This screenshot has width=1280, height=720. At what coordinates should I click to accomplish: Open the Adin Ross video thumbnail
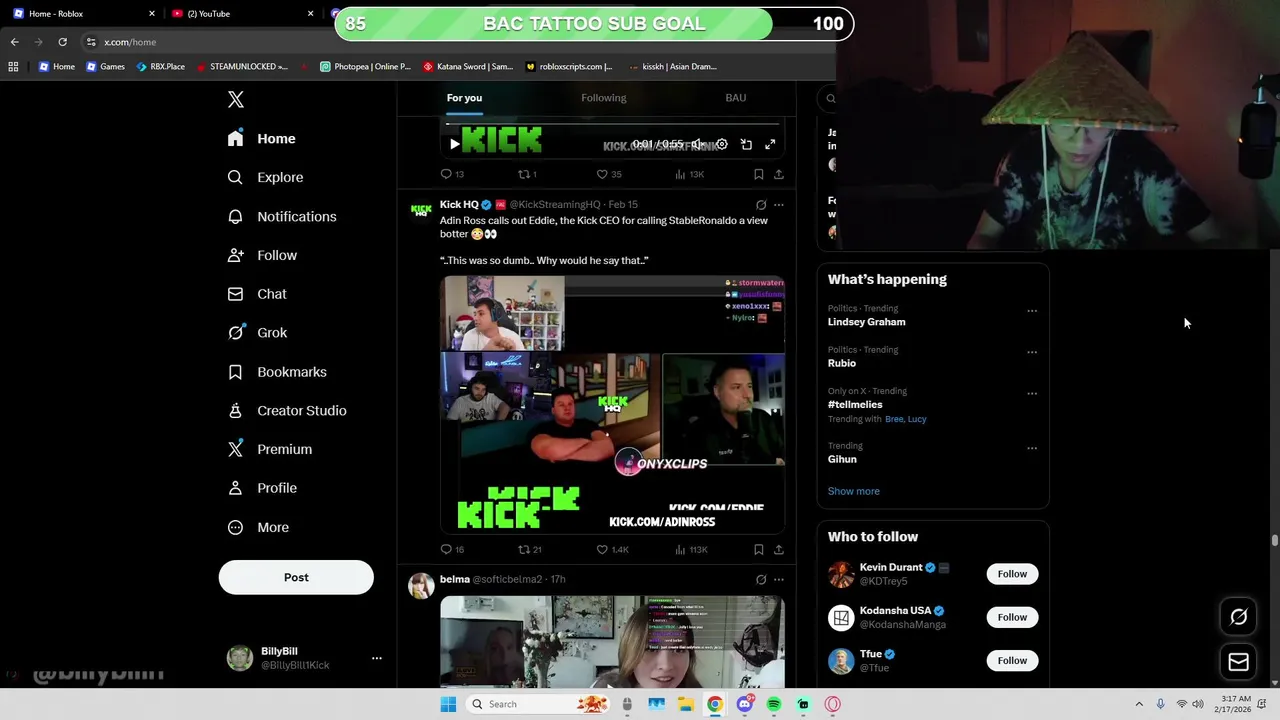(x=612, y=404)
